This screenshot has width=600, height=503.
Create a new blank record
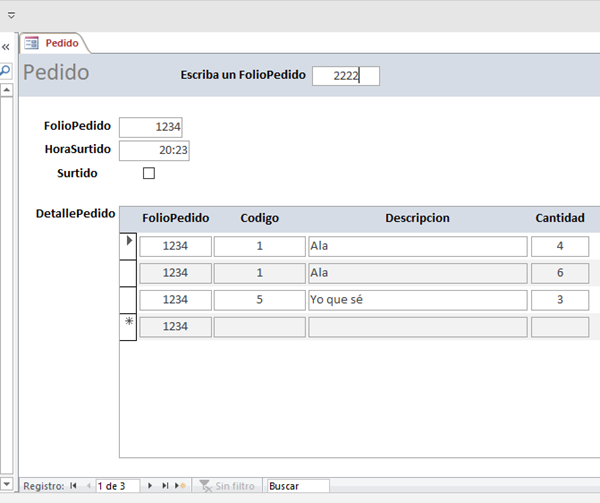point(180,485)
